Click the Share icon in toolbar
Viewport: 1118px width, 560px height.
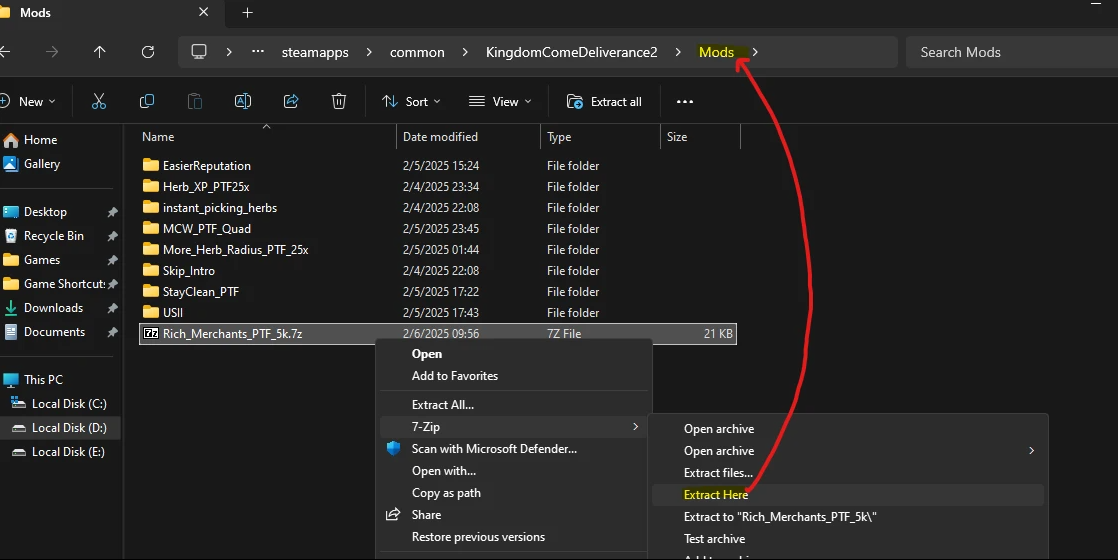(x=291, y=101)
